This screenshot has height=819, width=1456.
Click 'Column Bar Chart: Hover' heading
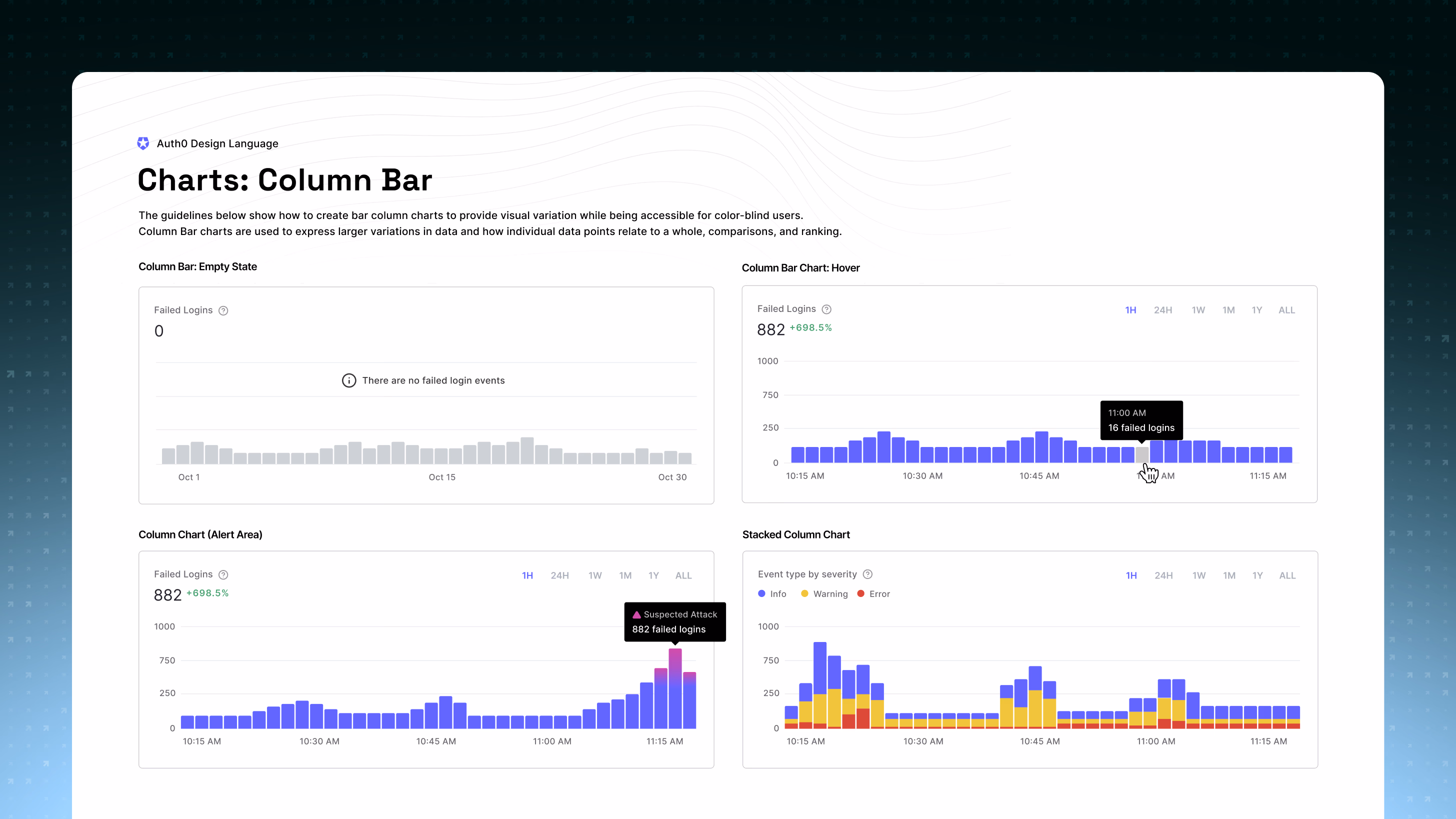click(x=800, y=268)
